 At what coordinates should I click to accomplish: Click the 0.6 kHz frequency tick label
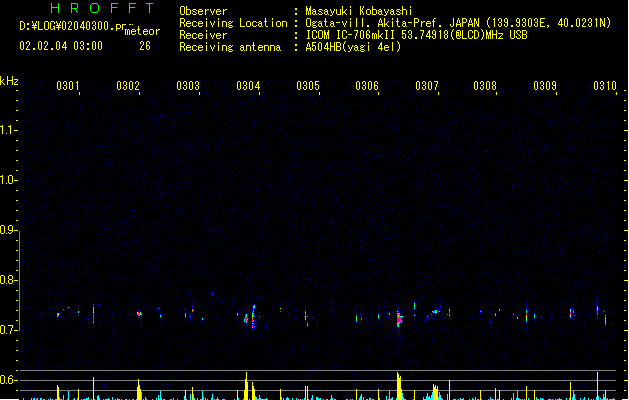tap(8, 380)
